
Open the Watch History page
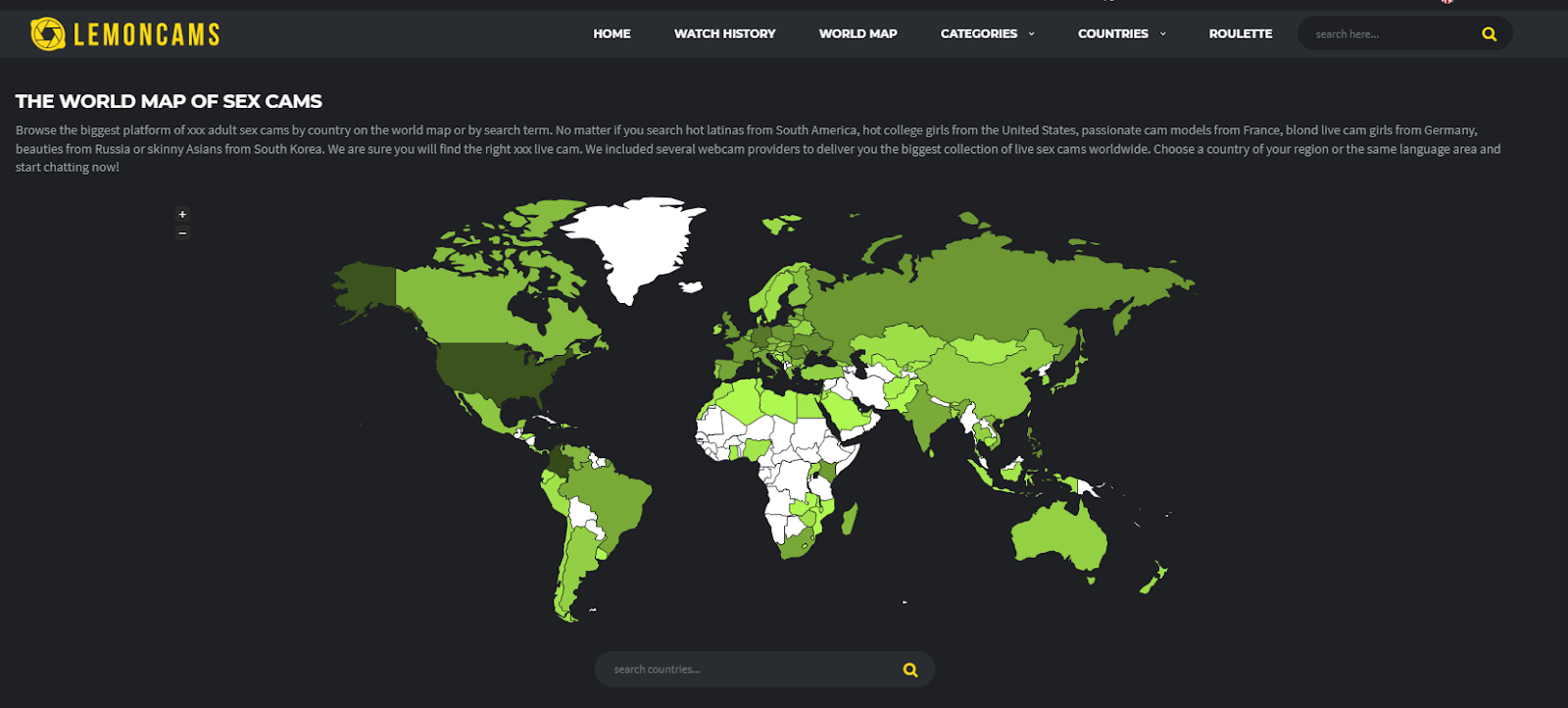coord(724,34)
